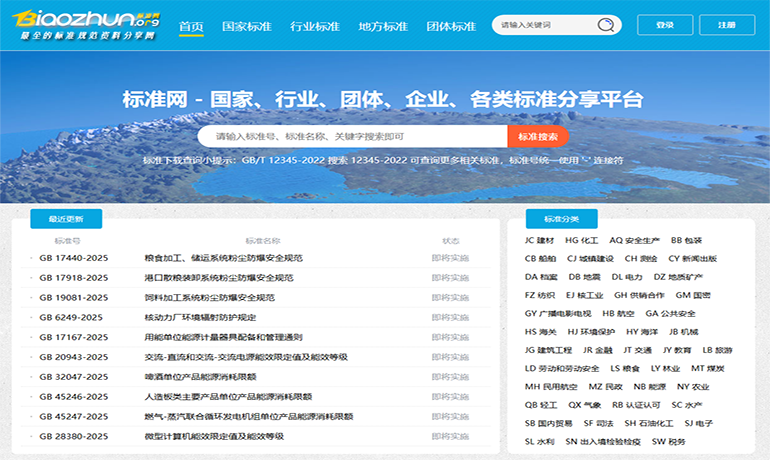This screenshot has height=460, width=770.
Task: Focus the main standard search input box
Action: point(352,136)
